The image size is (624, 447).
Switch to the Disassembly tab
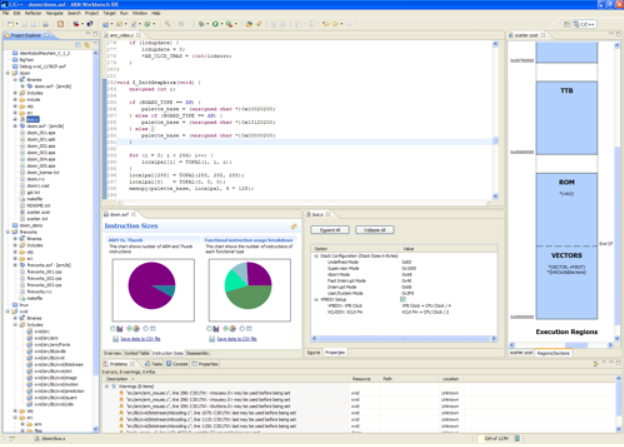197,353
